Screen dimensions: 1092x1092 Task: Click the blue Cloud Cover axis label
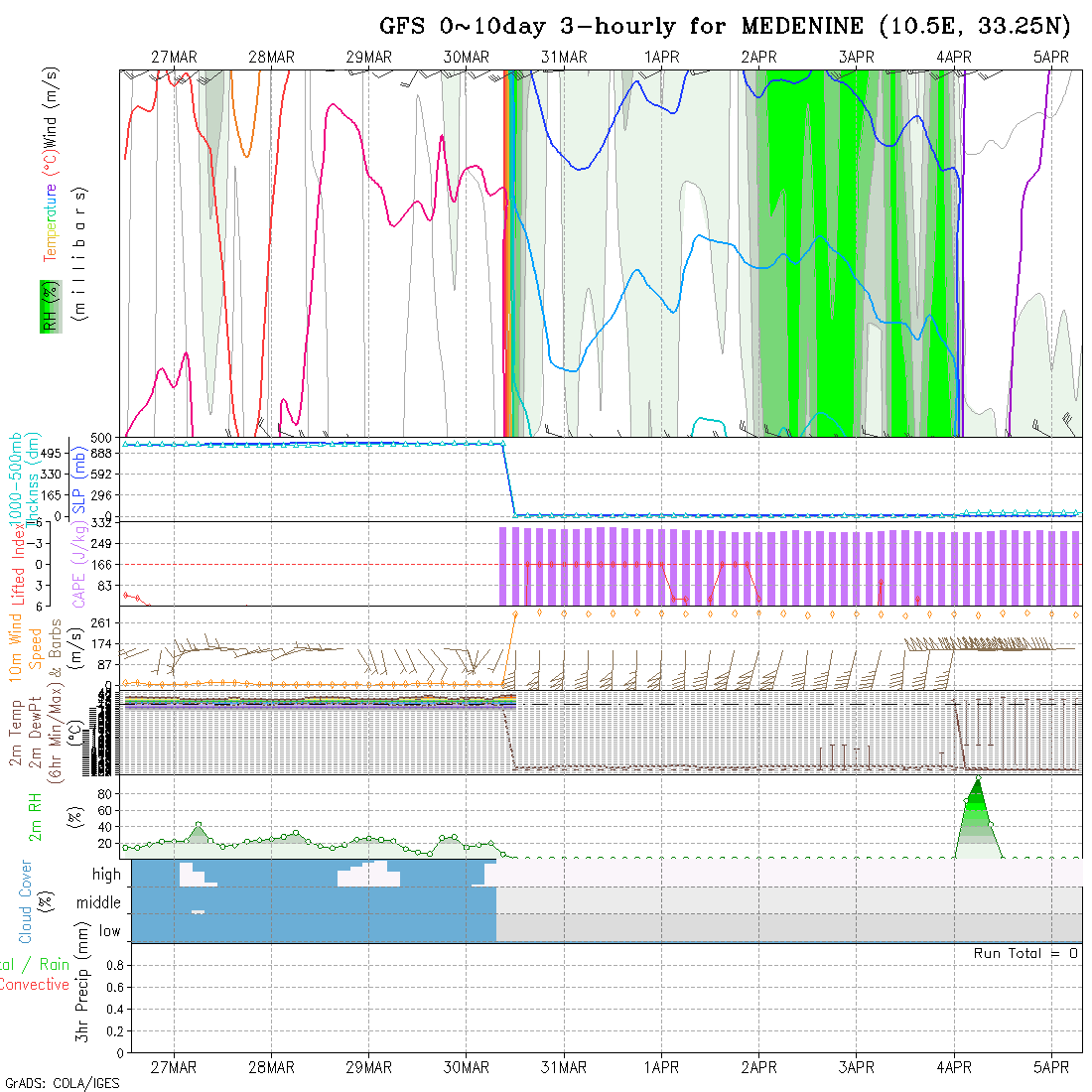(x=26, y=901)
